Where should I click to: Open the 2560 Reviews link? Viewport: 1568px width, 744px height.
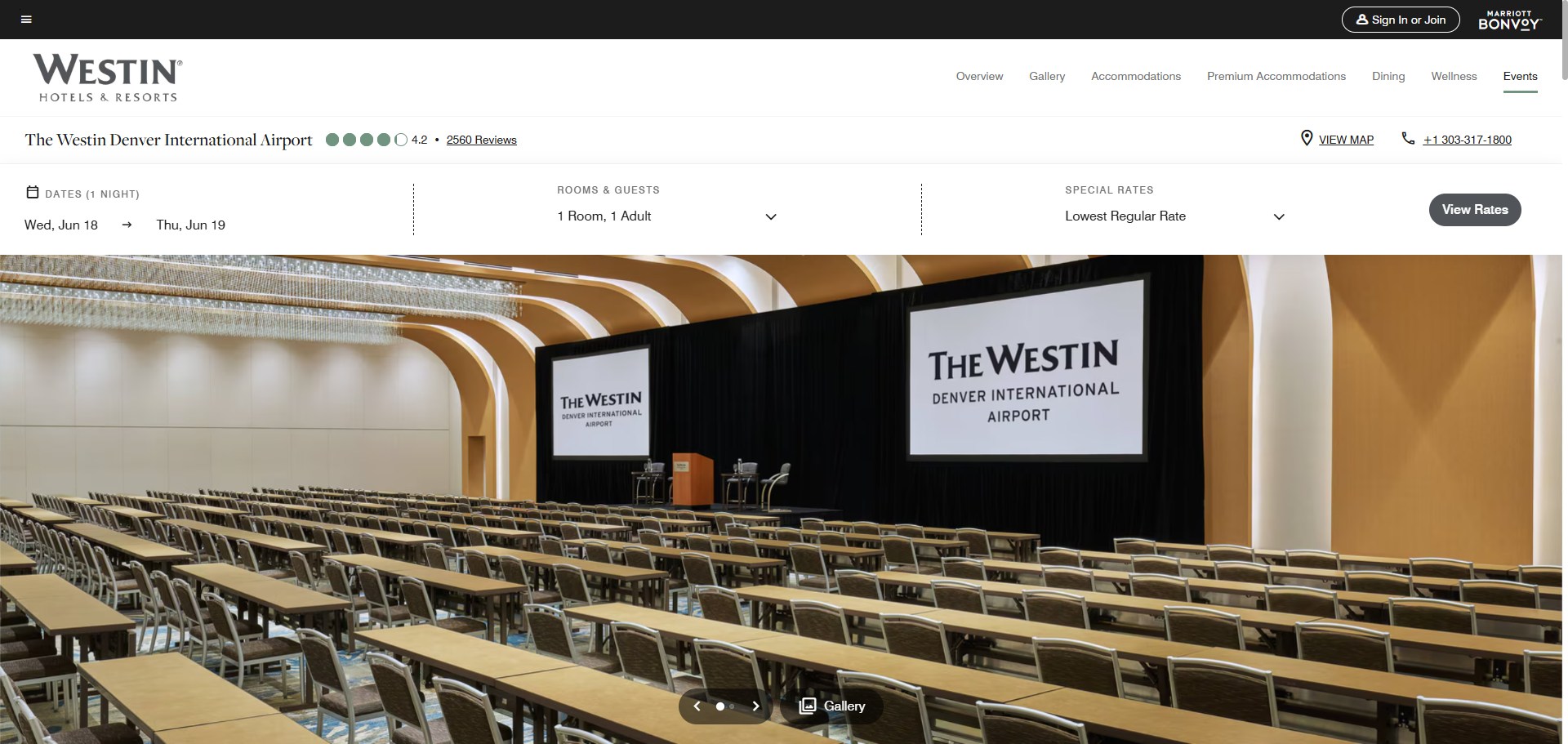pos(481,140)
